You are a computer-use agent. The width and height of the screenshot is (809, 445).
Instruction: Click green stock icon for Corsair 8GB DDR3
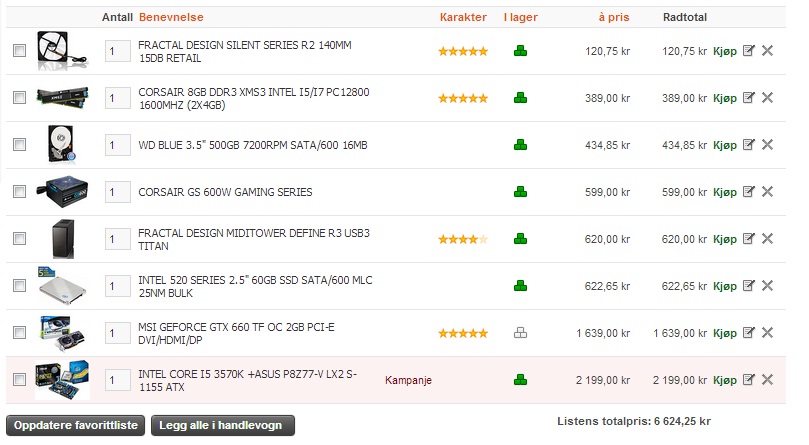(520, 98)
